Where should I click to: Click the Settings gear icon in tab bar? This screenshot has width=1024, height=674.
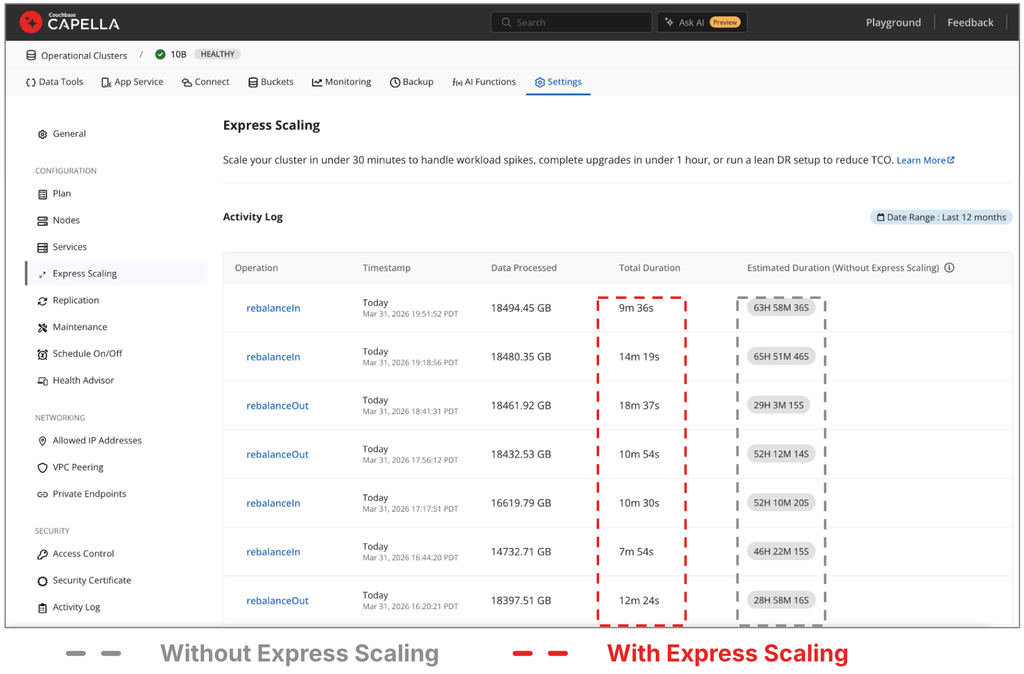[539, 82]
